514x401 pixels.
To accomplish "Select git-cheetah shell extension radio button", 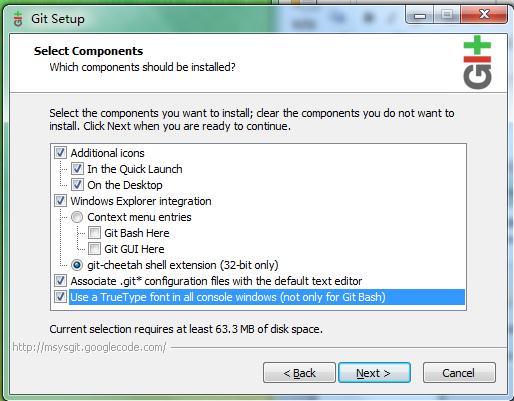I will (77, 265).
